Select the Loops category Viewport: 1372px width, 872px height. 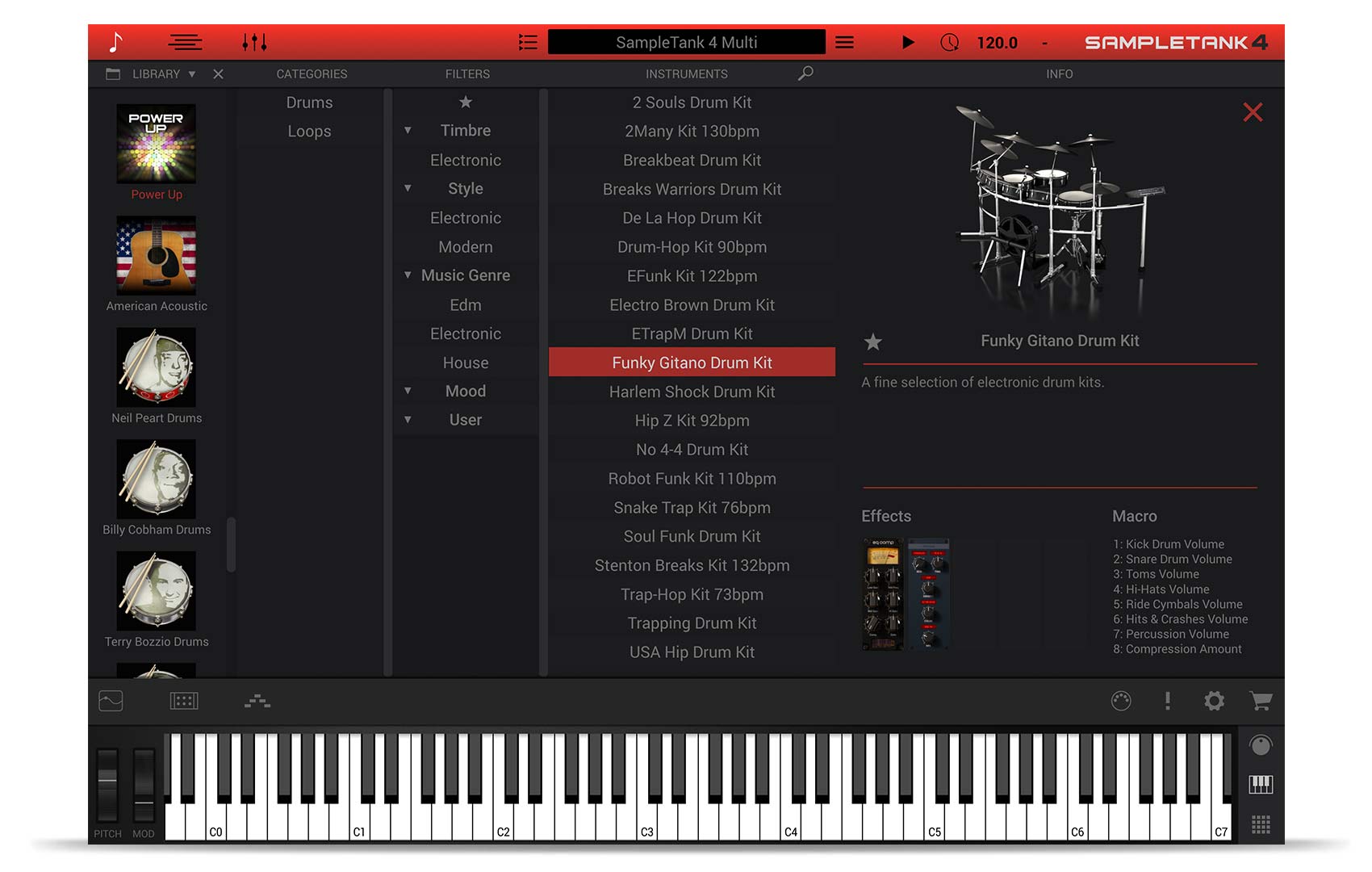(309, 132)
